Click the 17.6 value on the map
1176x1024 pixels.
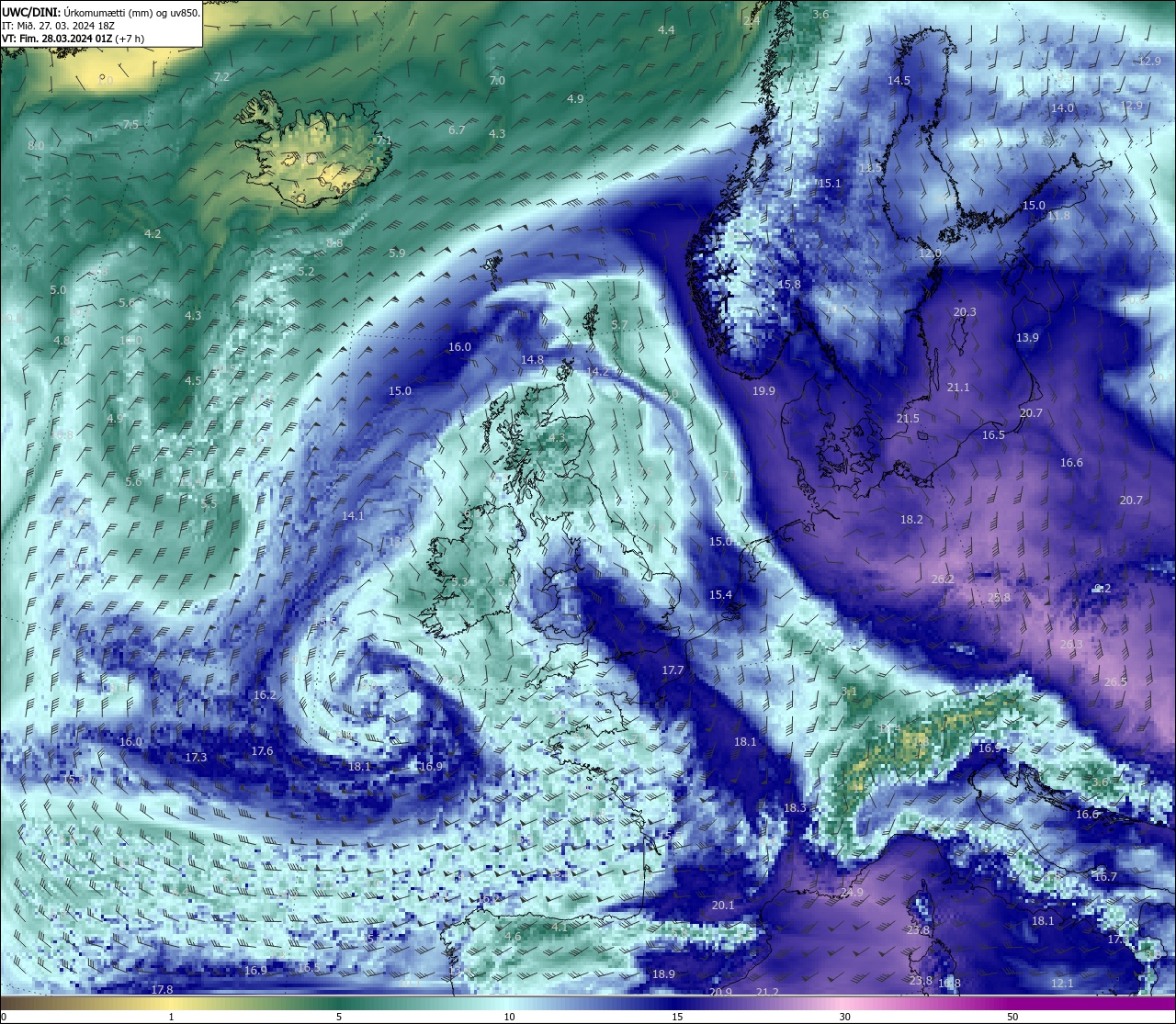262,751
